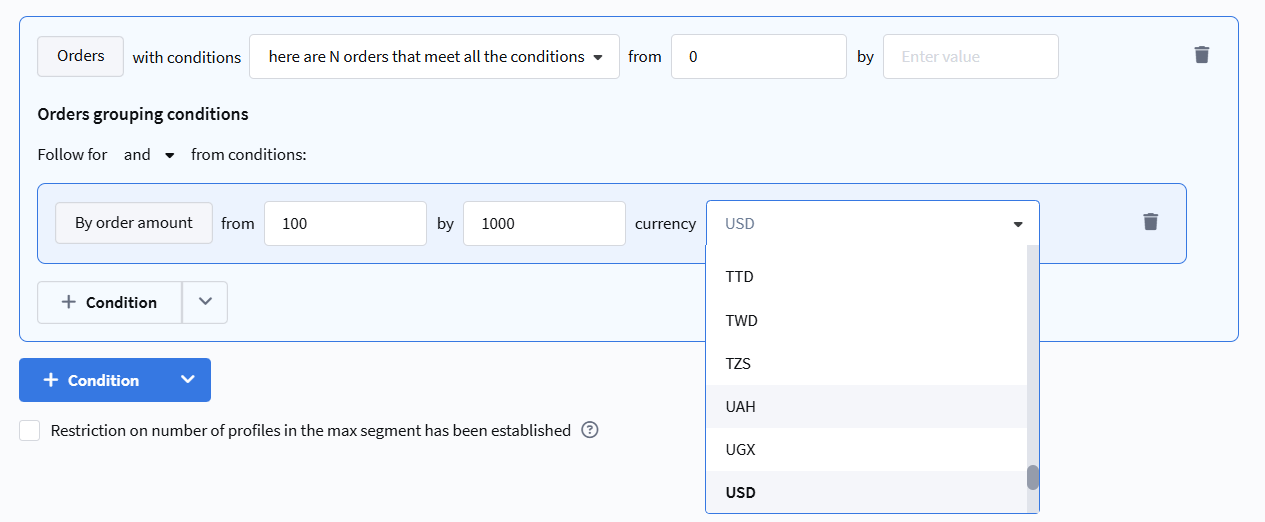
Task: Expand the USD currency dropdown
Action: click(872, 223)
